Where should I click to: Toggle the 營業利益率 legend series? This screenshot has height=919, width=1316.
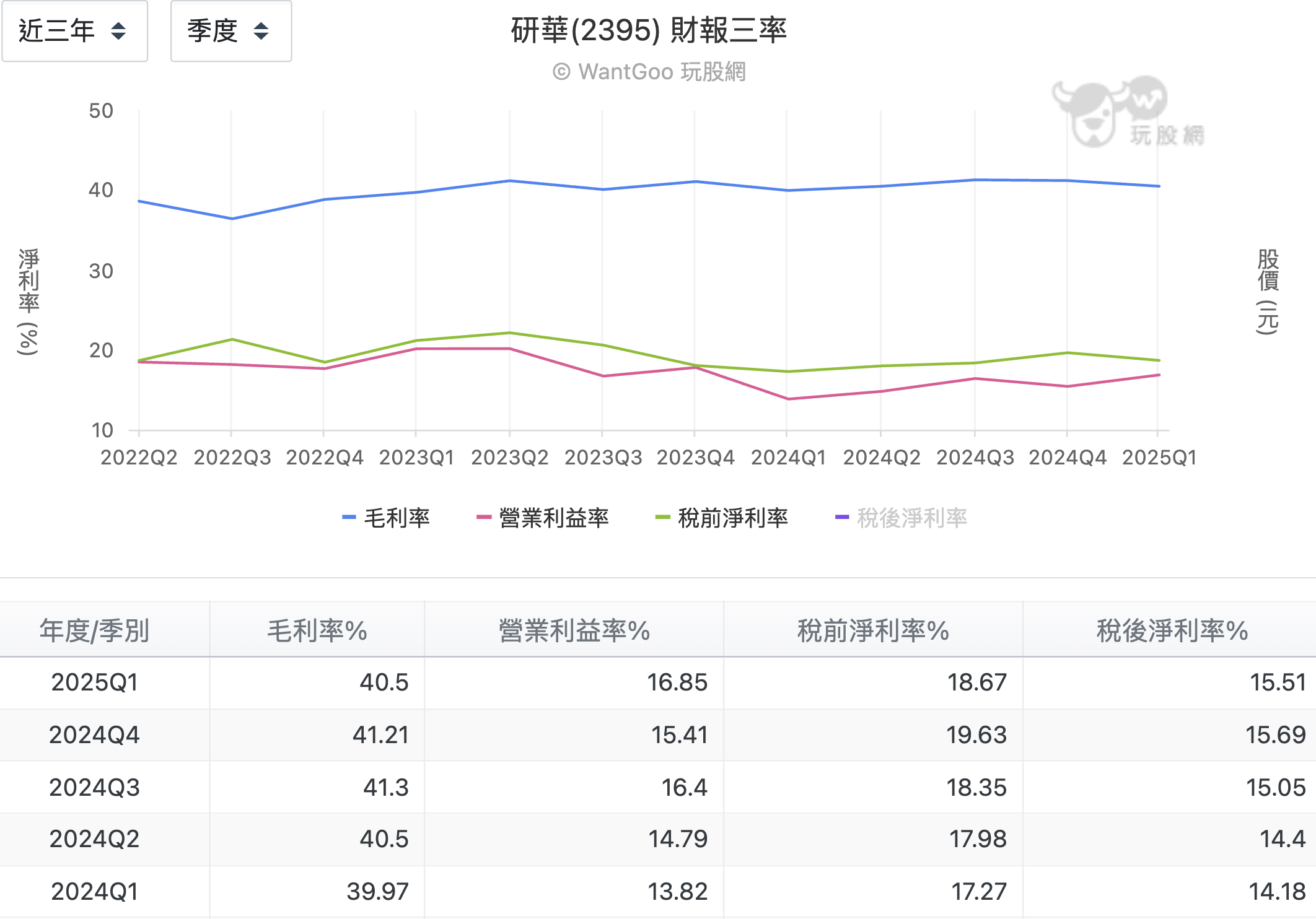553,518
